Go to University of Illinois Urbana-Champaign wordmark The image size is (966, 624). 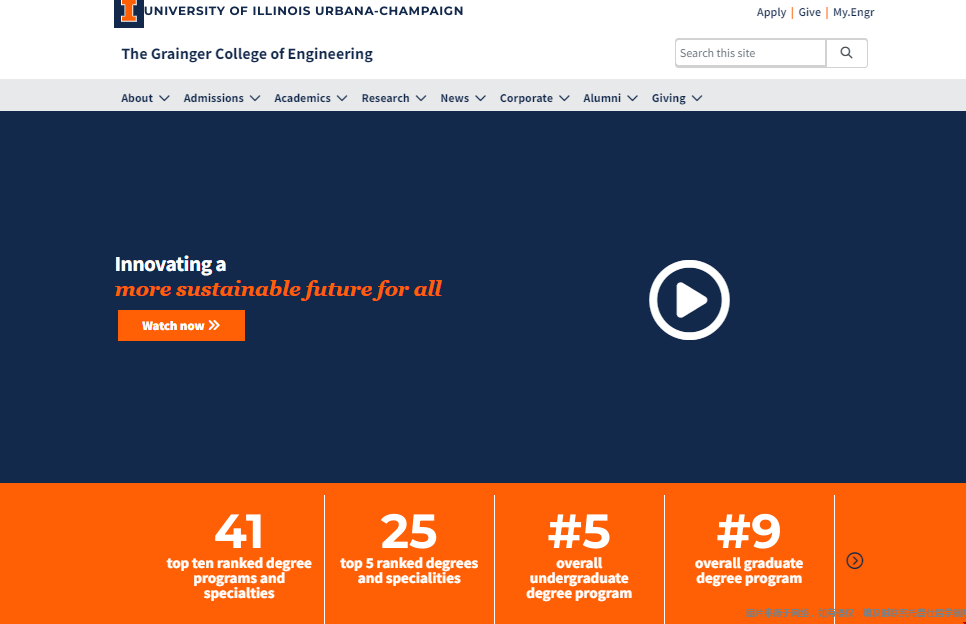(x=304, y=11)
